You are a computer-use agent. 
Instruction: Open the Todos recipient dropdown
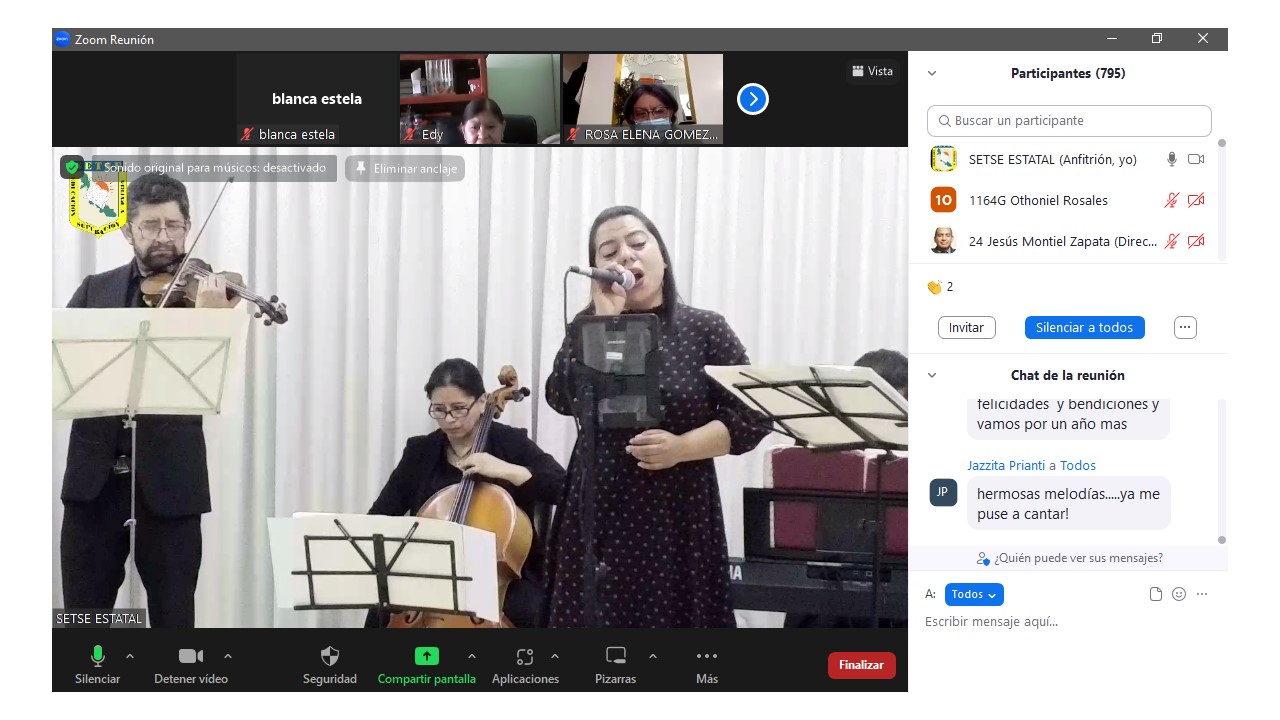974,594
